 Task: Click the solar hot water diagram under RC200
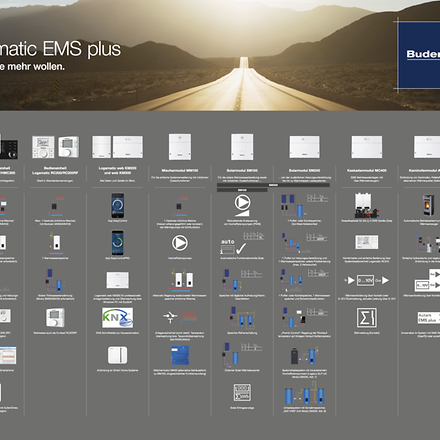coord(54,280)
